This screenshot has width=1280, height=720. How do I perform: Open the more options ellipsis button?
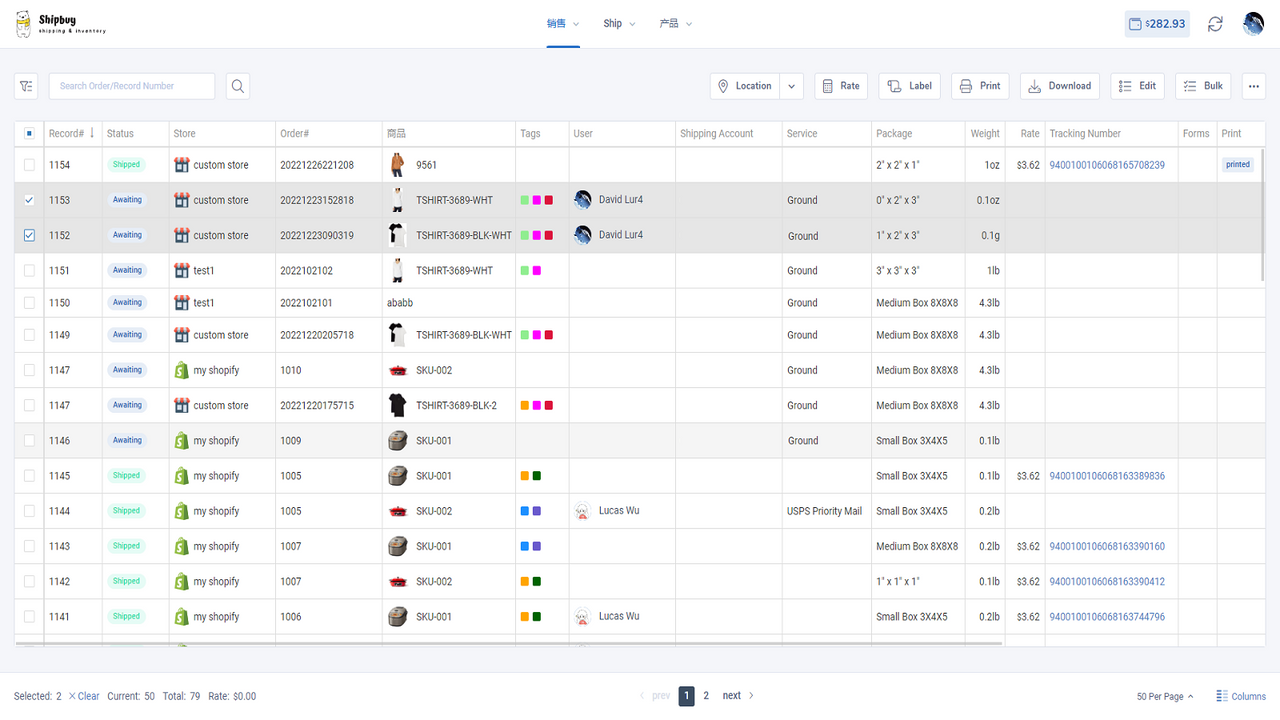point(1254,86)
